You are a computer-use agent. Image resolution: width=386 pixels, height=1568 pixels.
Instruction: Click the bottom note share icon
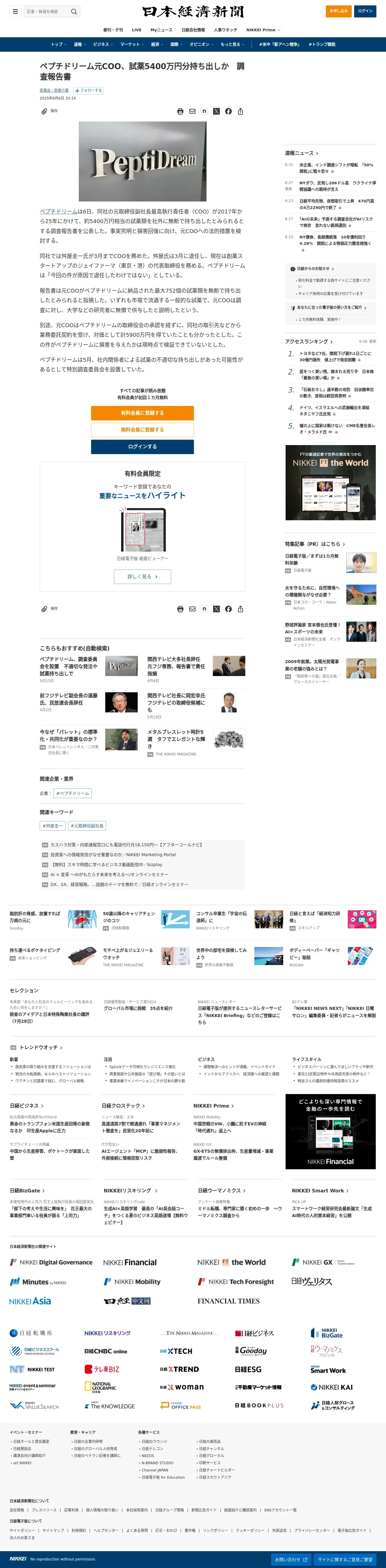204,609
